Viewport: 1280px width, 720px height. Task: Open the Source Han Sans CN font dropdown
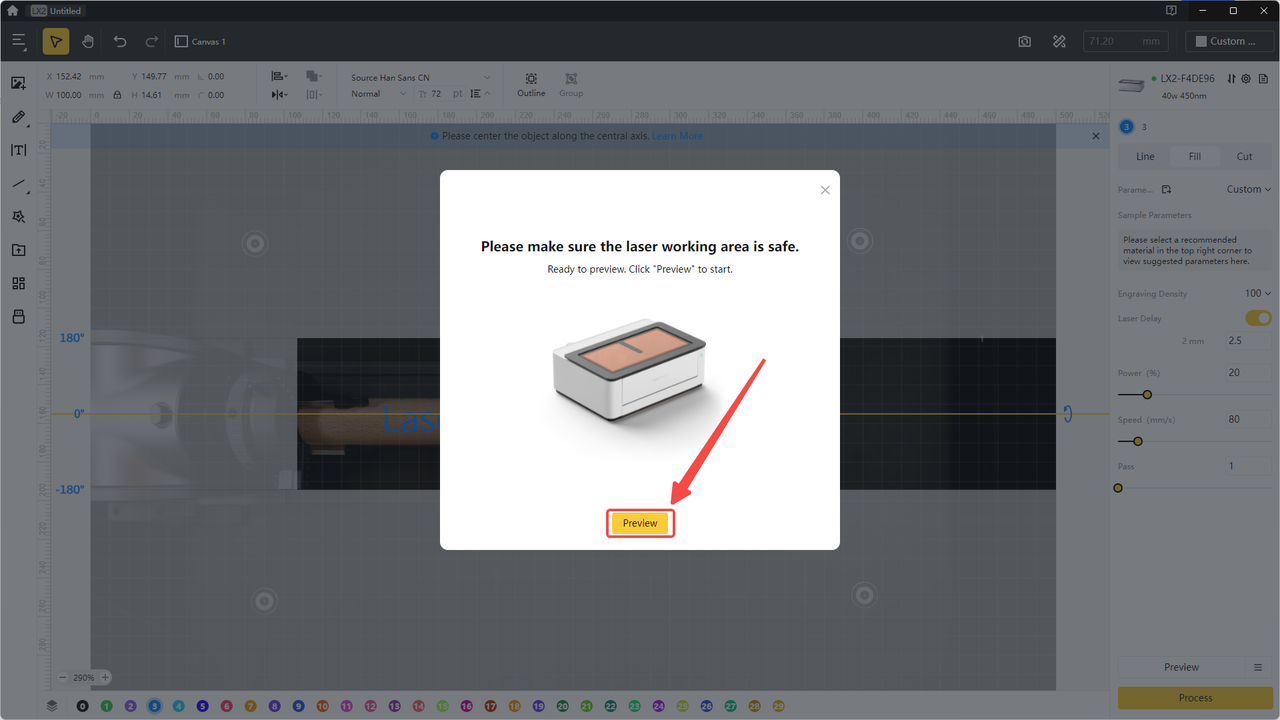420,77
